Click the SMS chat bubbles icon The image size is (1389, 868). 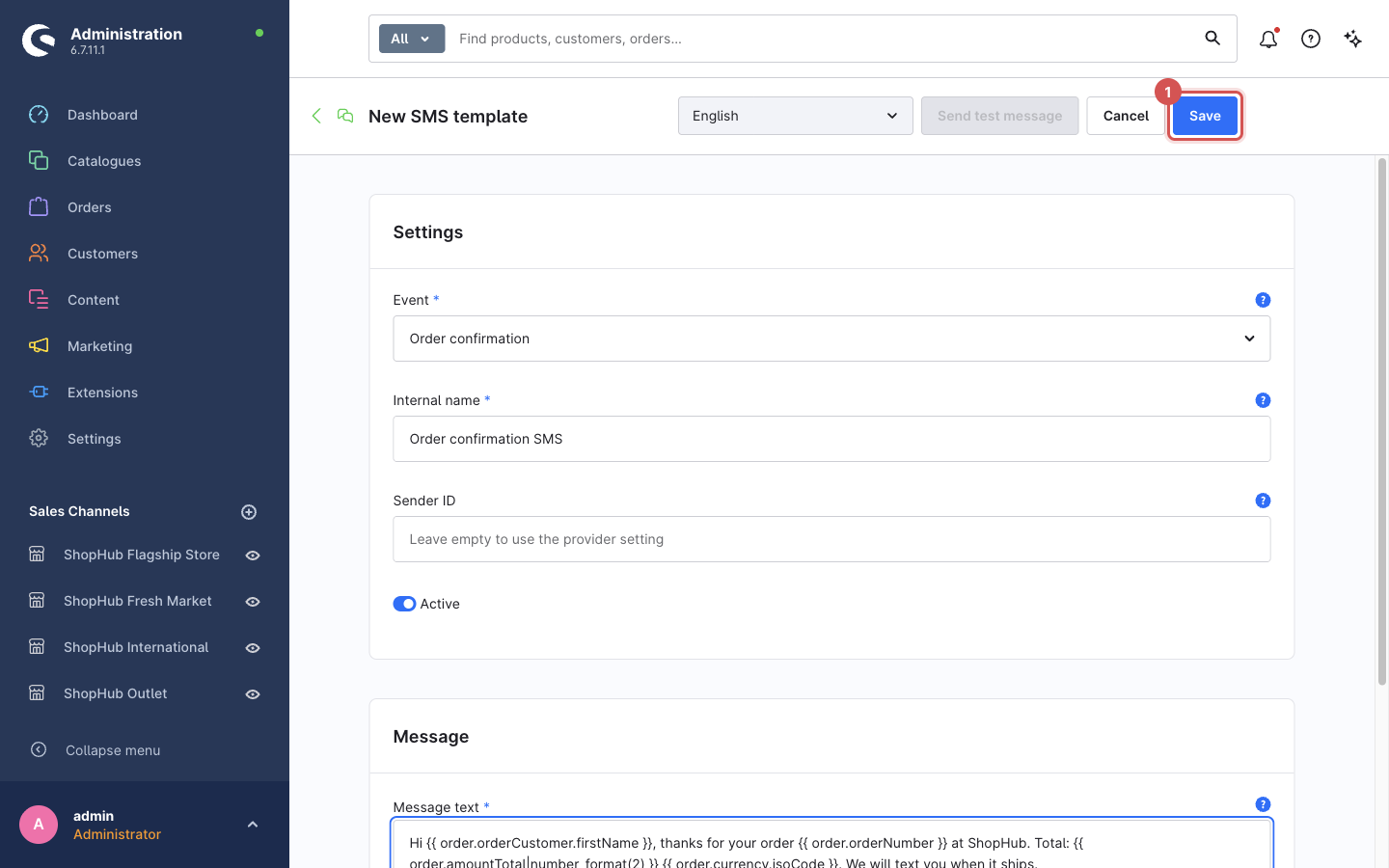(345, 116)
